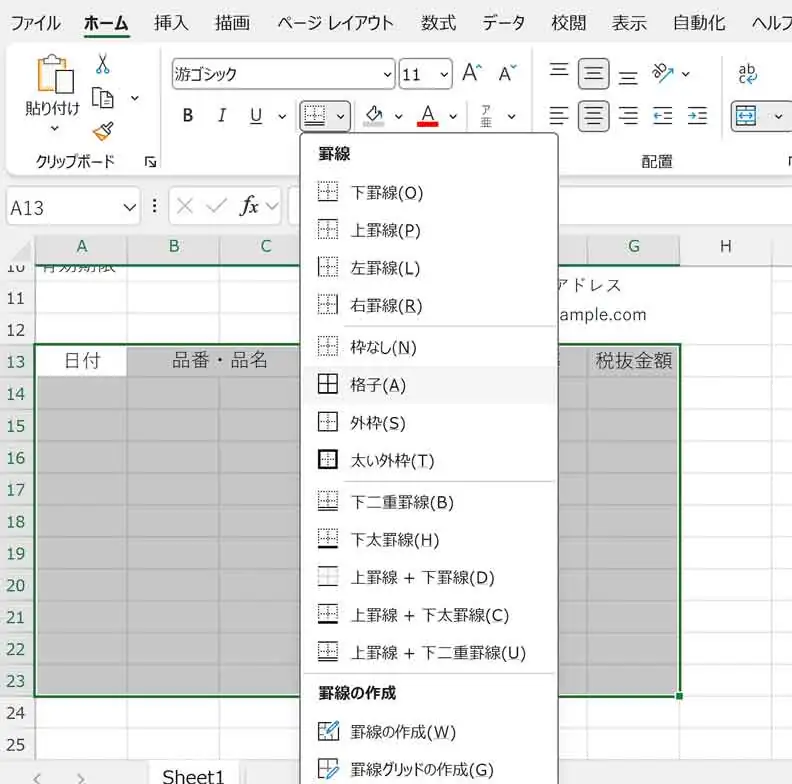Select 罫線の作成(W) draw border option
Screen dimensions: 792x784
[403, 732]
